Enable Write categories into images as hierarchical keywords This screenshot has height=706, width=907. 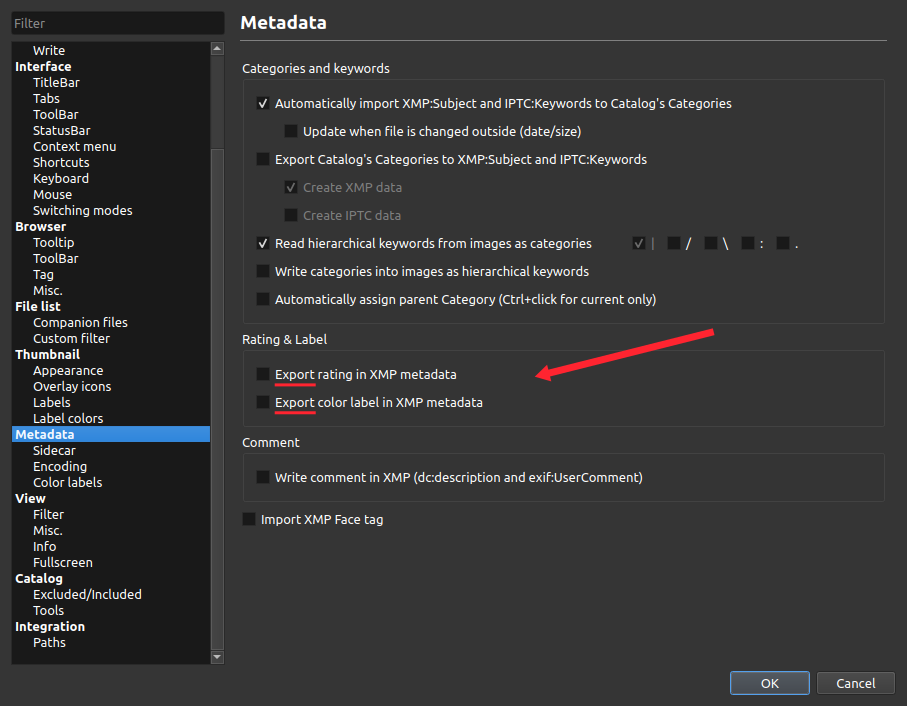[x=263, y=271]
